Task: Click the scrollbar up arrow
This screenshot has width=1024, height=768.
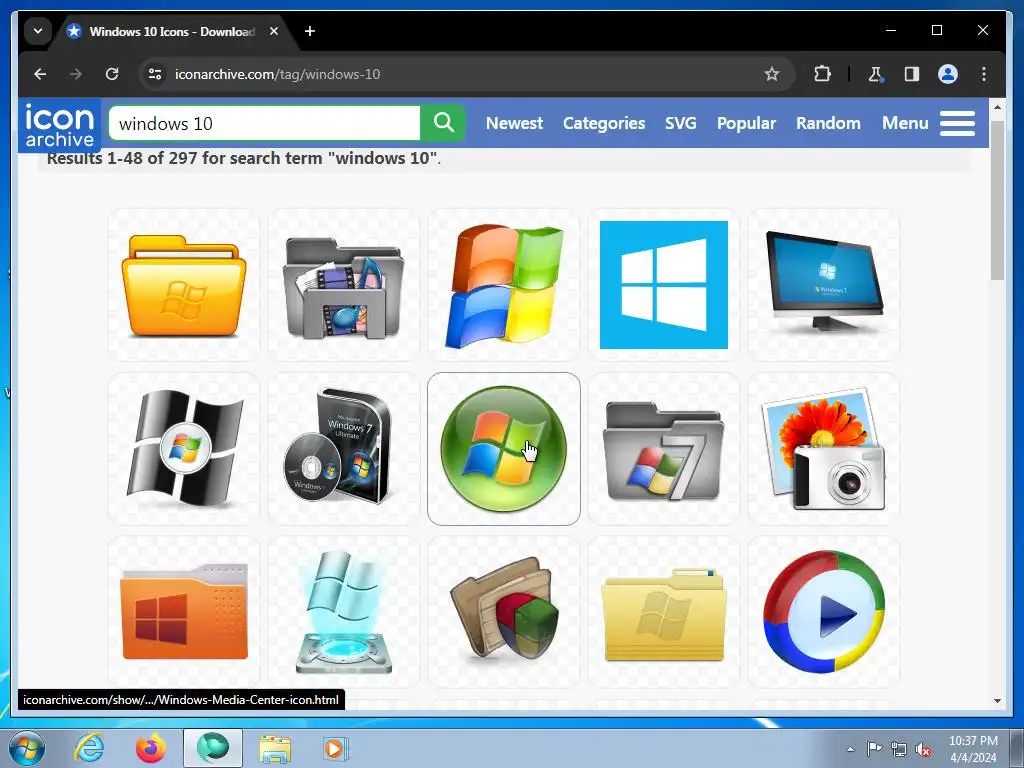Action: point(997,106)
